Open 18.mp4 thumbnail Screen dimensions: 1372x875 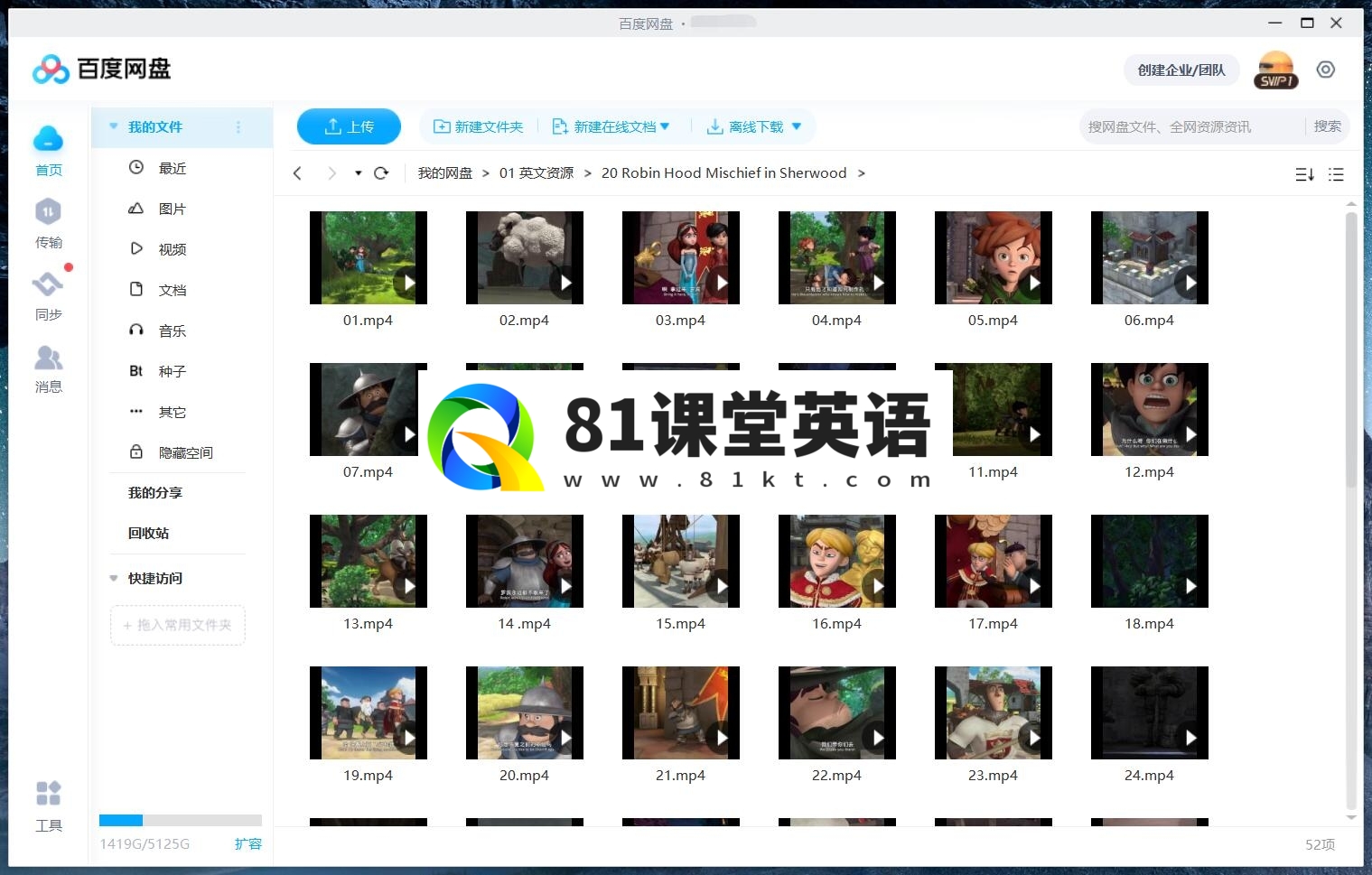(x=1150, y=561)
